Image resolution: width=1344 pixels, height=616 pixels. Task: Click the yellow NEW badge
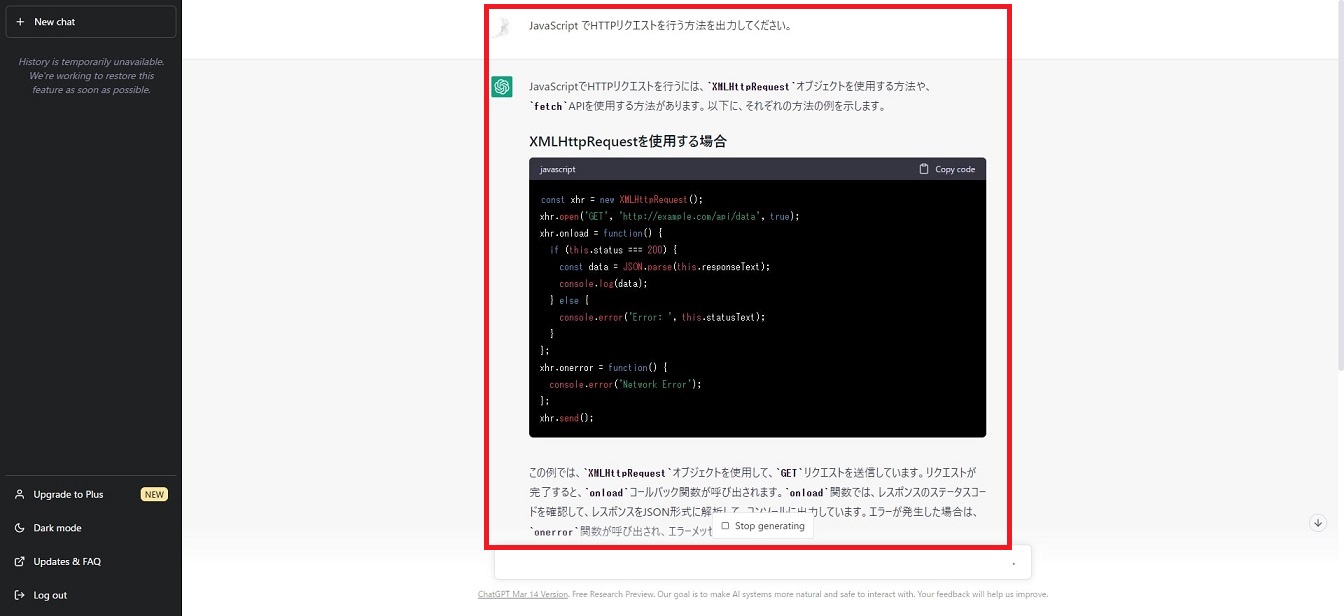click(154, 494)
